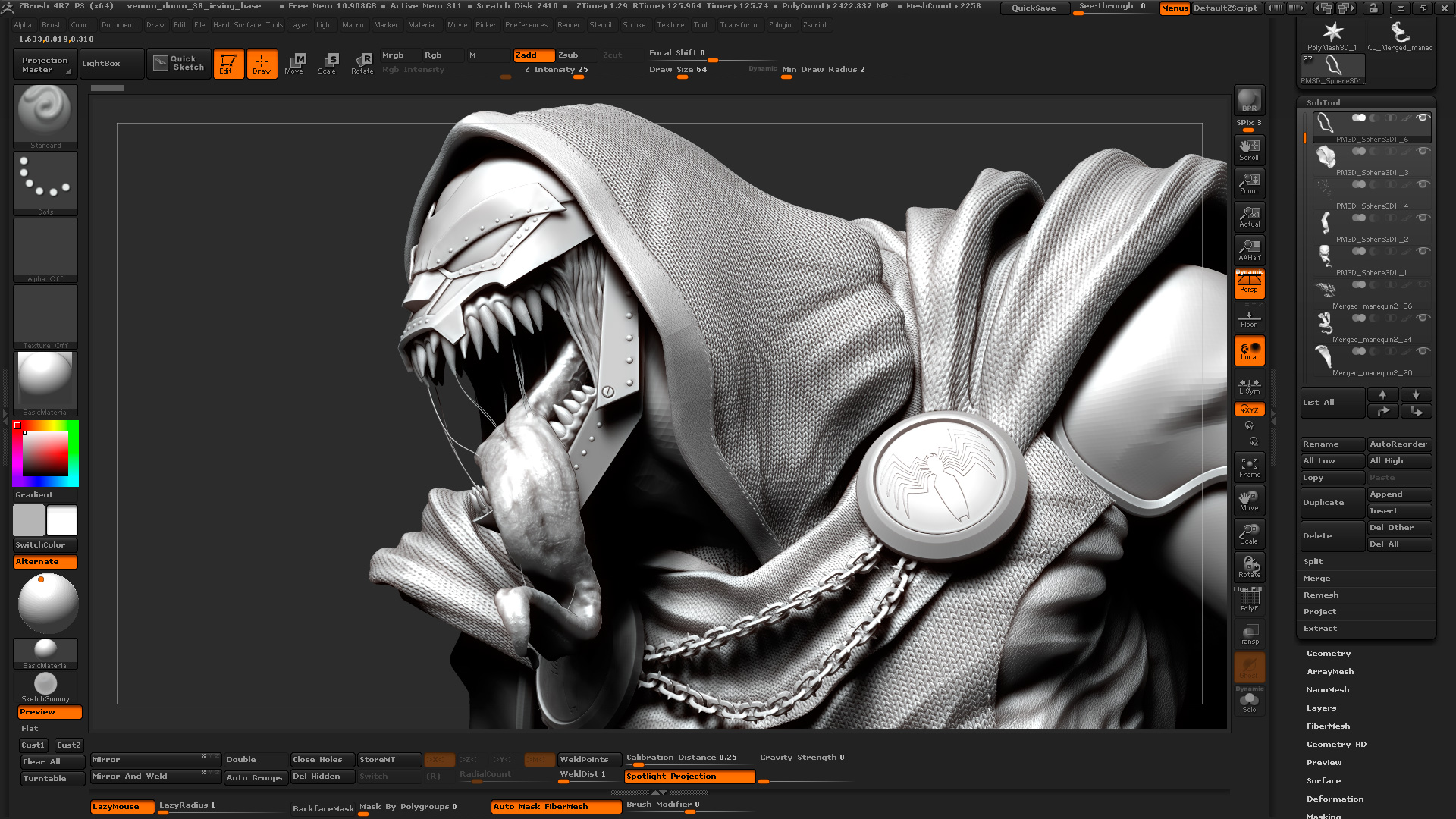Expand the FiberMesh palette

1328,726
